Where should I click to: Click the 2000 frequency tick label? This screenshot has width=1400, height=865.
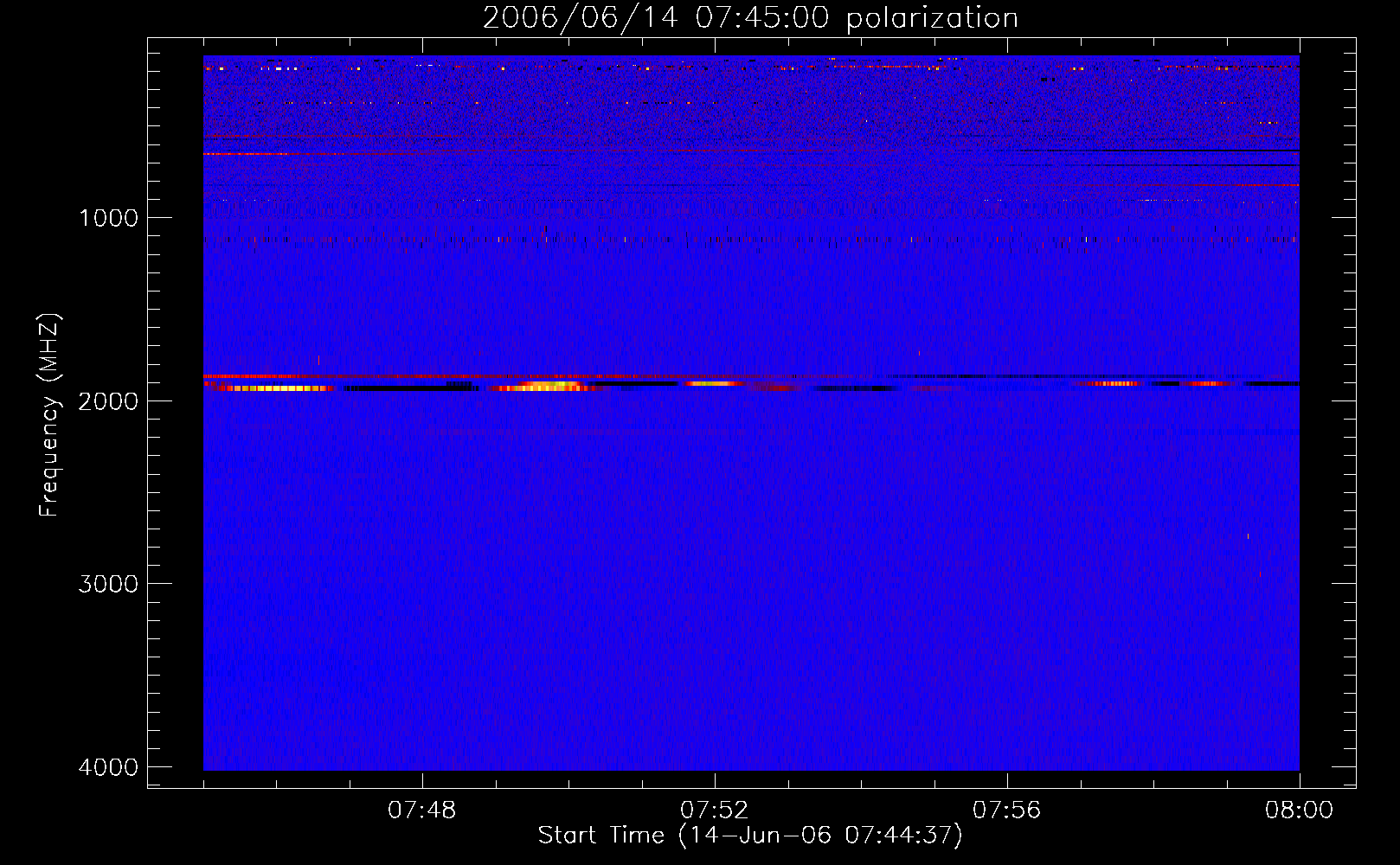pos(108,401)
